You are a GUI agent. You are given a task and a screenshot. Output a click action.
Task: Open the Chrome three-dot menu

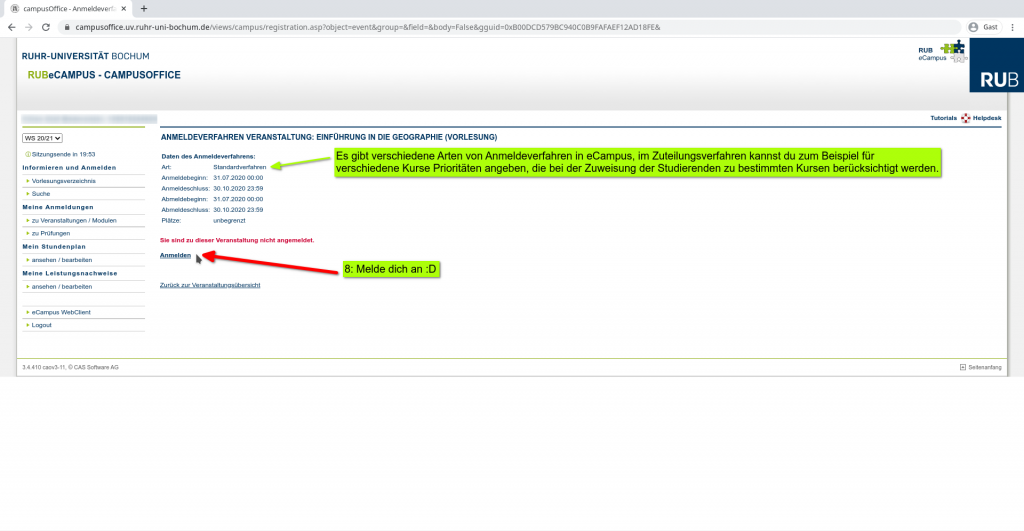[x=1010, y=27]
